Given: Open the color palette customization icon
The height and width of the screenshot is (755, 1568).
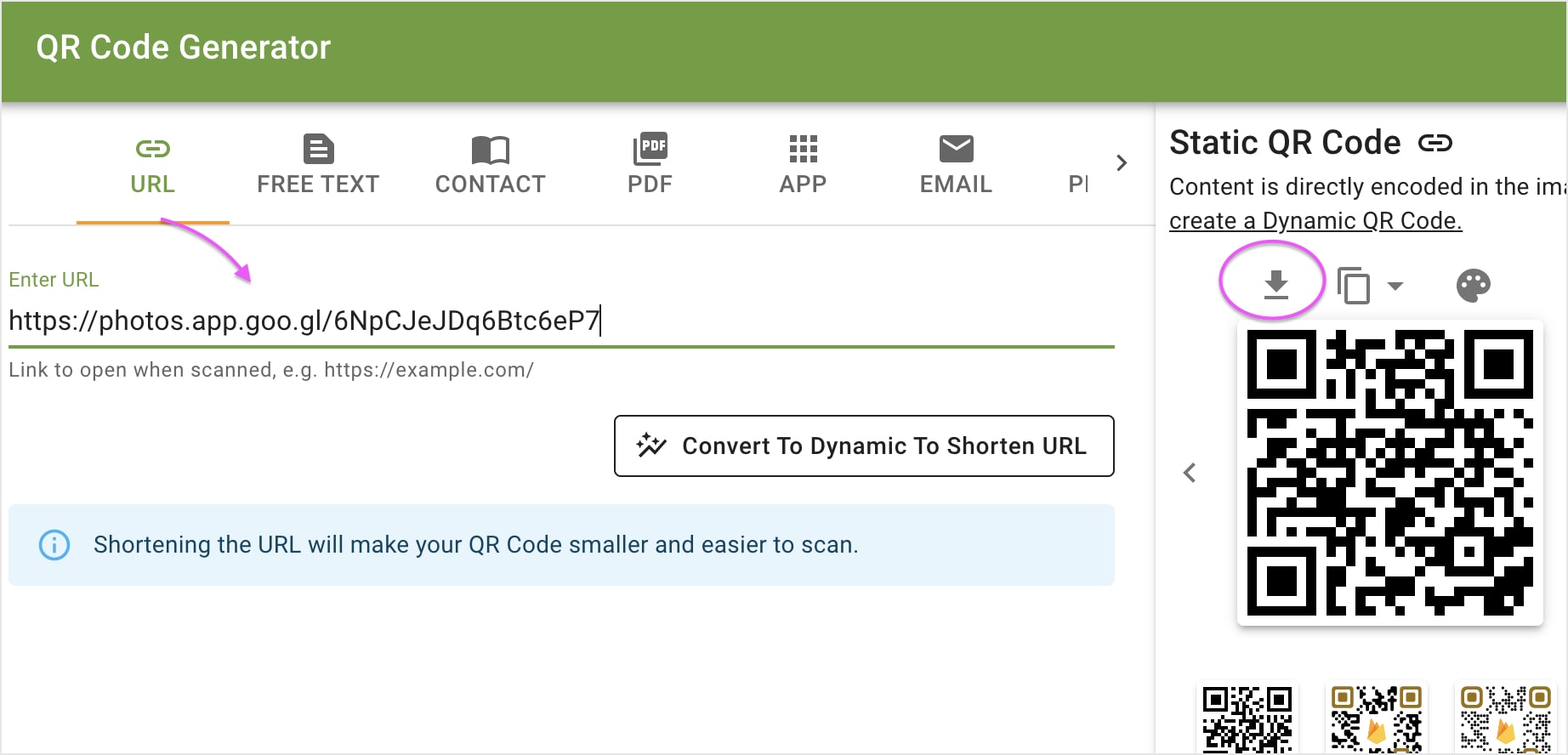Looking at the screenshot, I should [x=1473, y=286].
